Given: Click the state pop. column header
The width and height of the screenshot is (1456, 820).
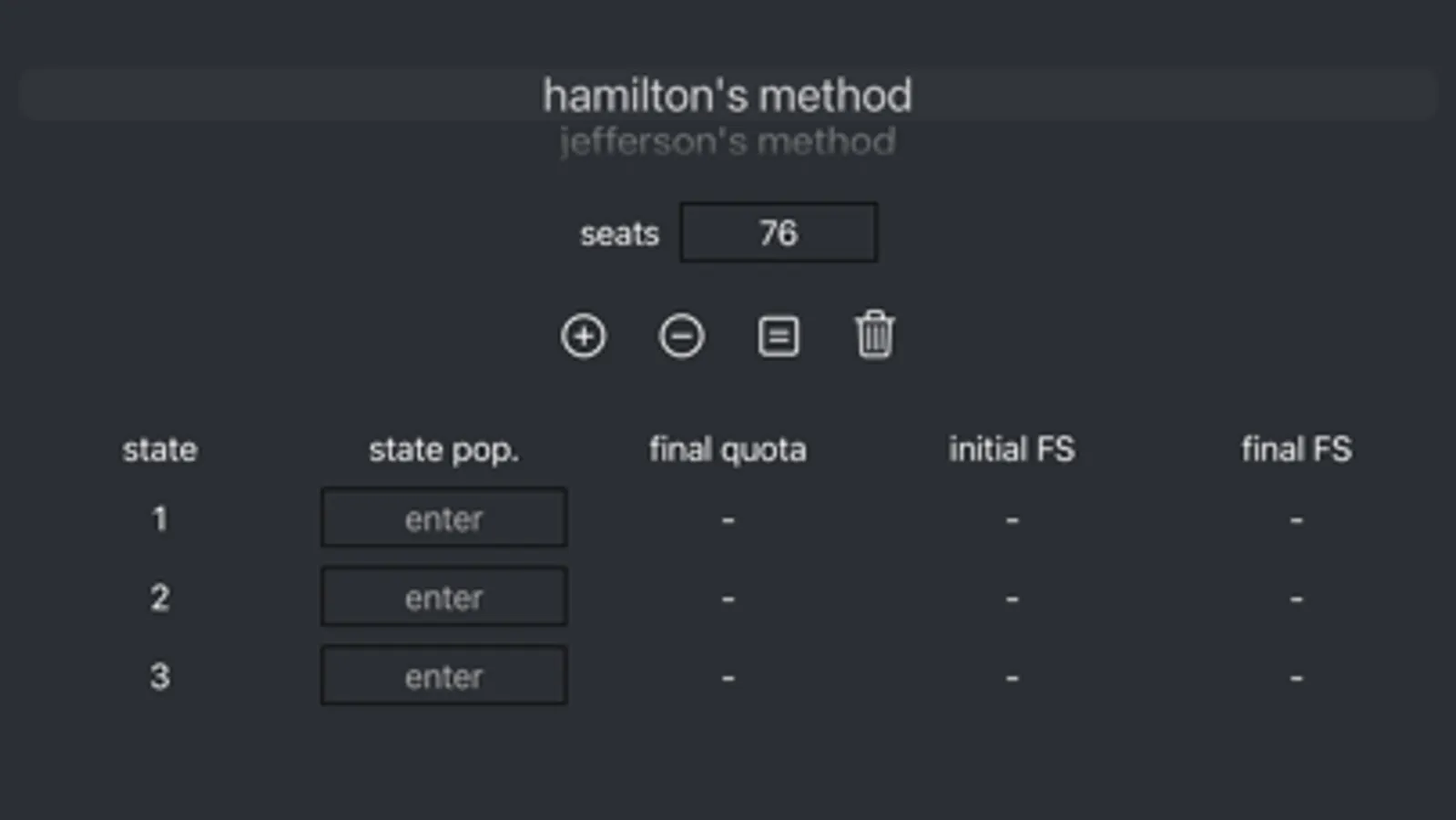Looking at the screenshot, I should point(443,449).
